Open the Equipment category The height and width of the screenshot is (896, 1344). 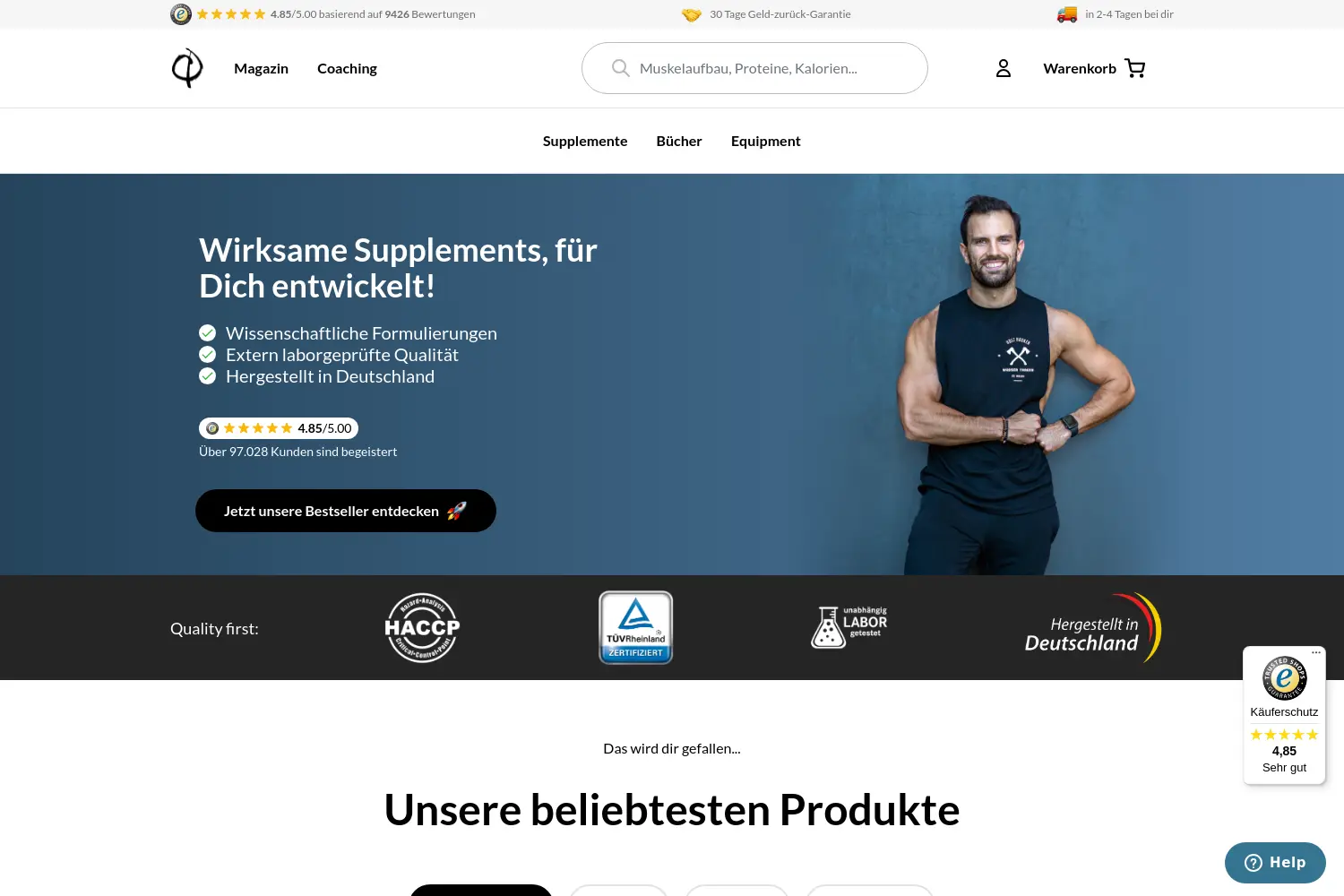[765, 141]
